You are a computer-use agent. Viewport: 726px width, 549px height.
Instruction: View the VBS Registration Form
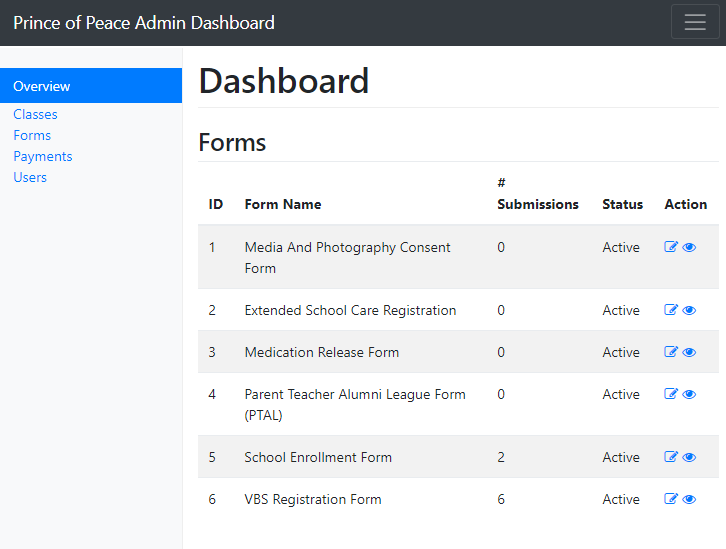pos(689,499)
